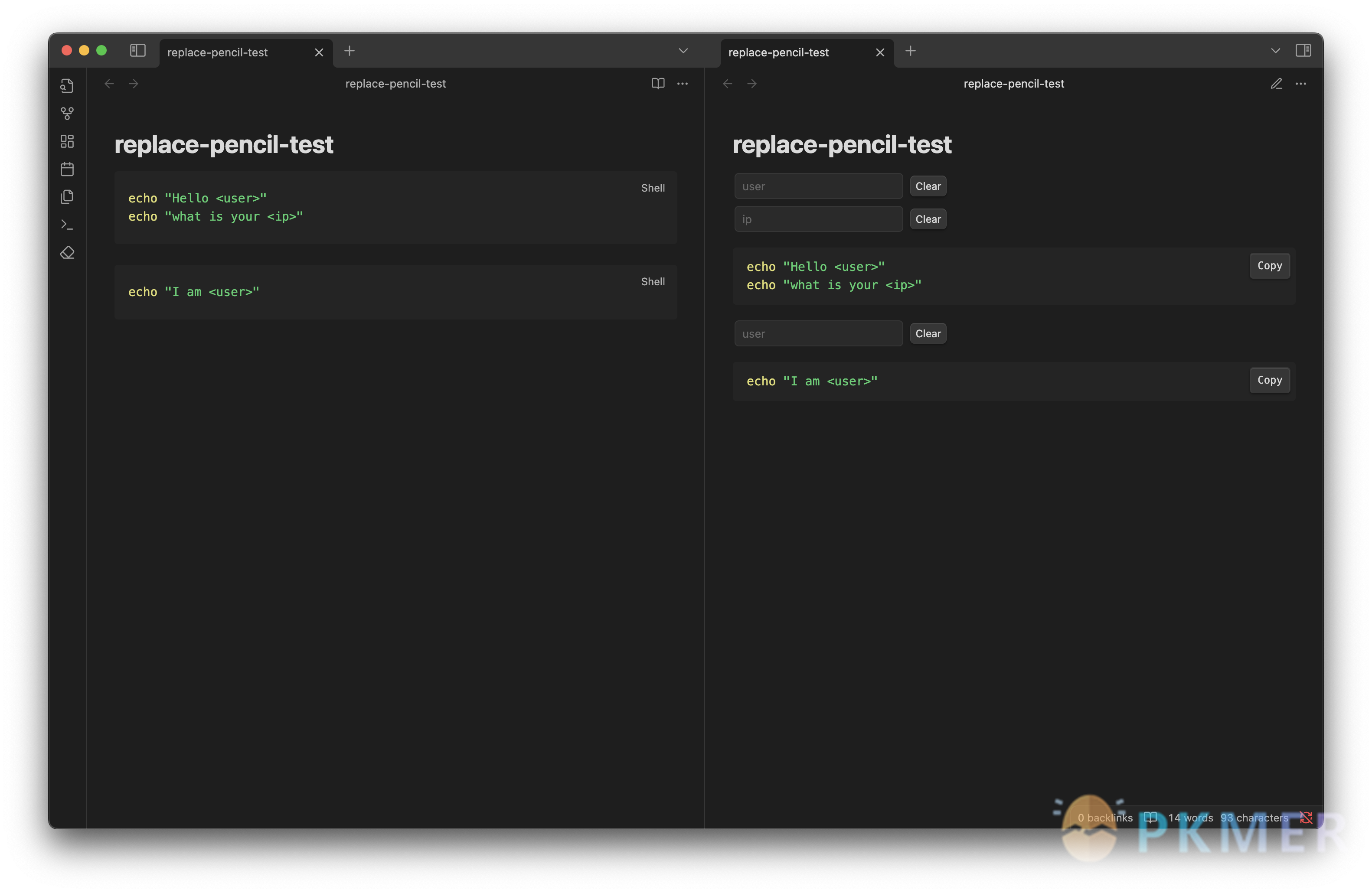Focus the second user input field
This screenshot has width=1372, height=893.
click(819, 334)
